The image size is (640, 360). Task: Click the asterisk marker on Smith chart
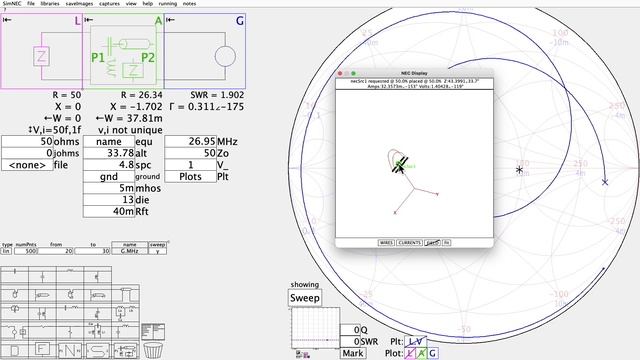(x=519, y=169)
